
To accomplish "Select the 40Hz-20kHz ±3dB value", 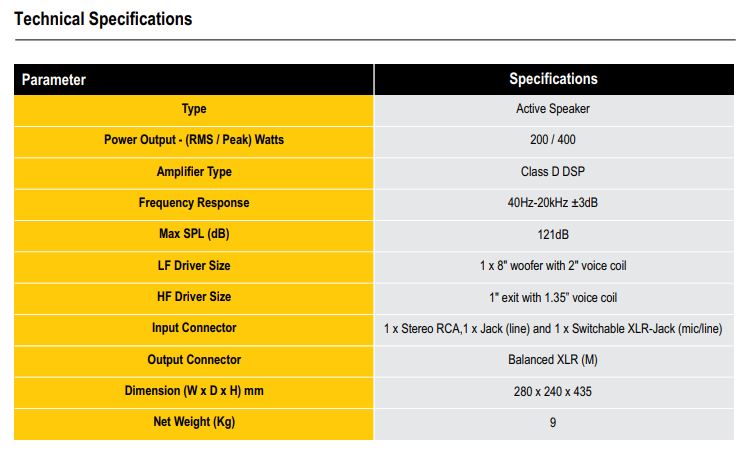I will point(553,203).
